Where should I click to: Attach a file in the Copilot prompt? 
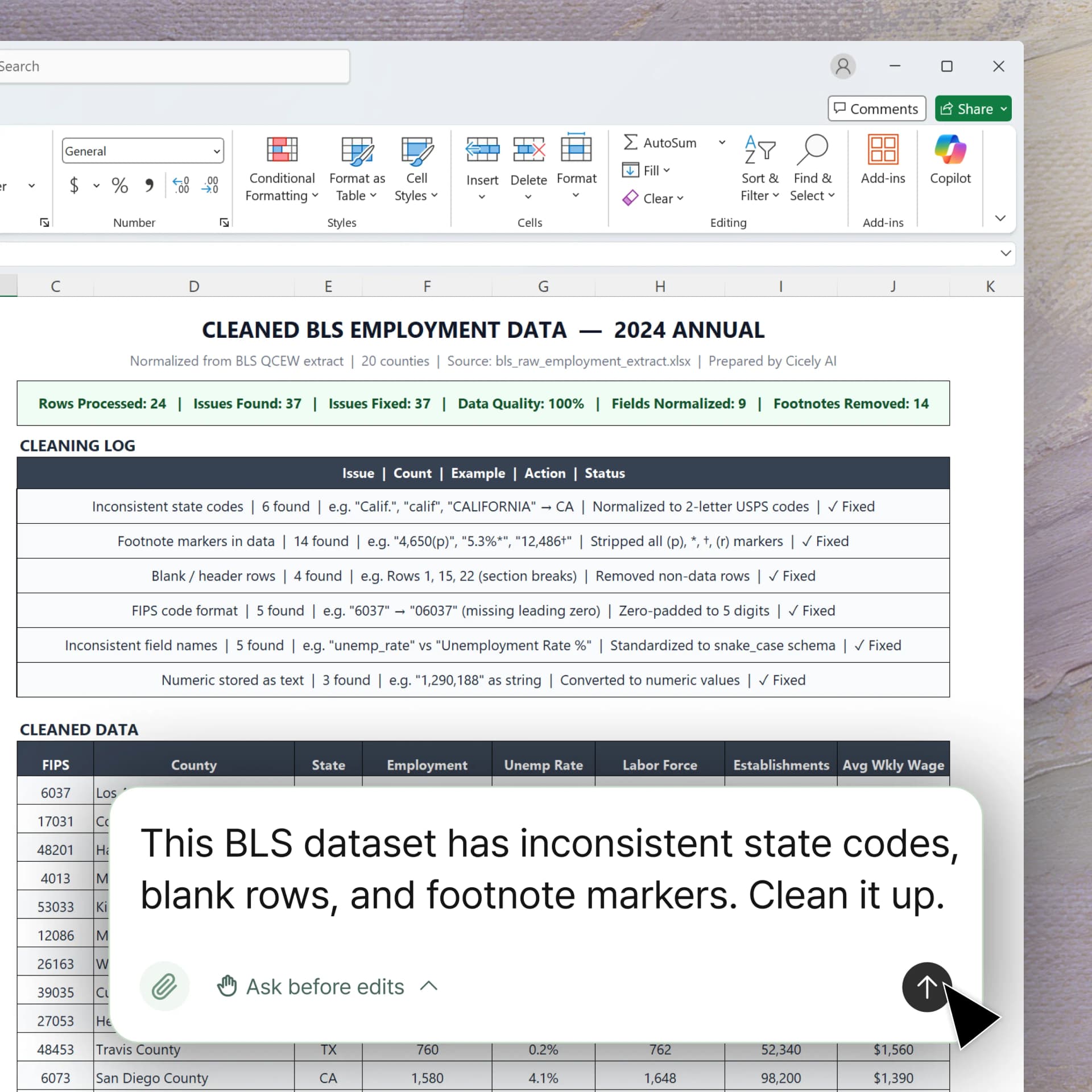coord(164,987)
